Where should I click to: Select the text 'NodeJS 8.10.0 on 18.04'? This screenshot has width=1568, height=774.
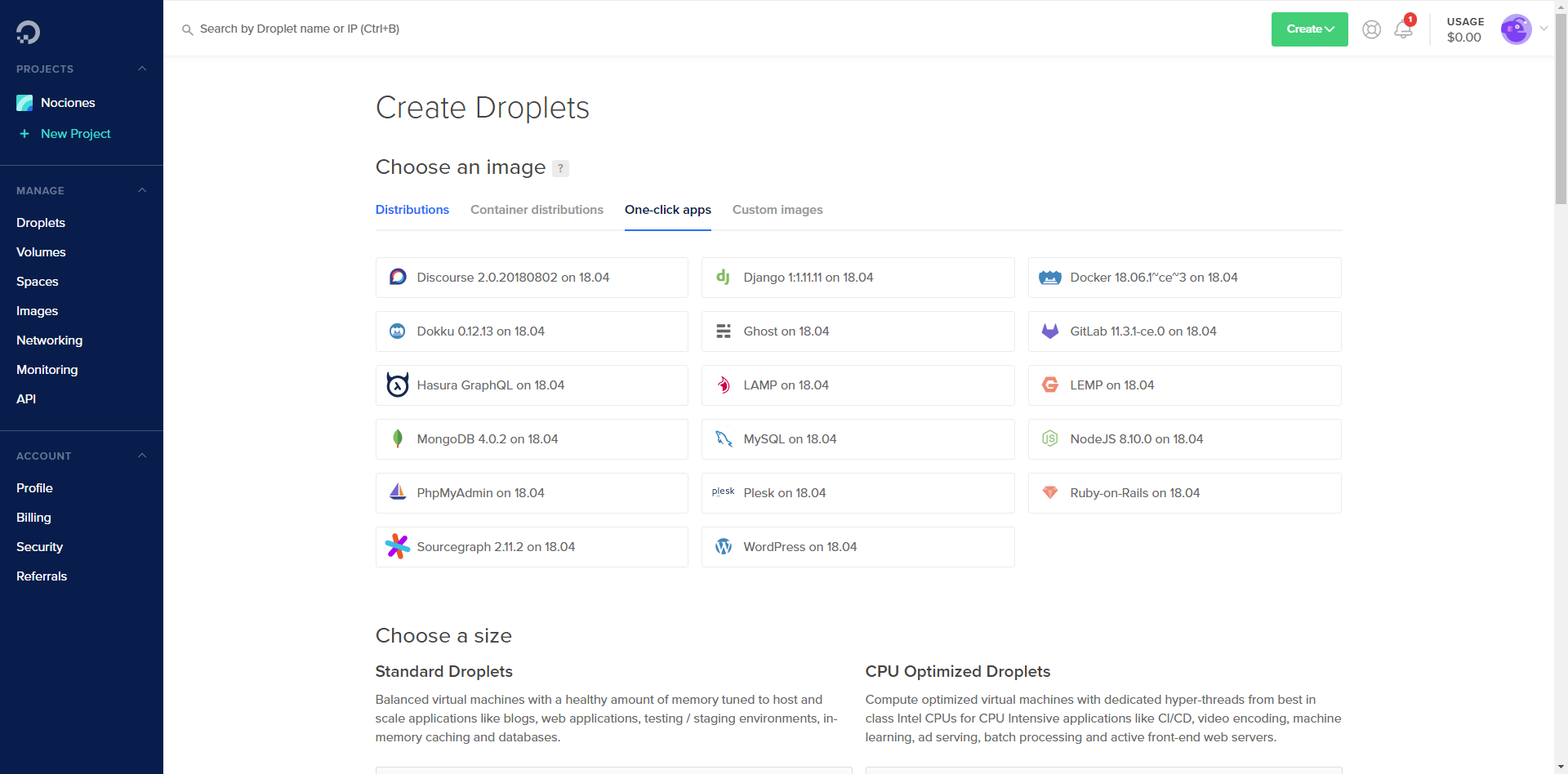point(1137,439)
